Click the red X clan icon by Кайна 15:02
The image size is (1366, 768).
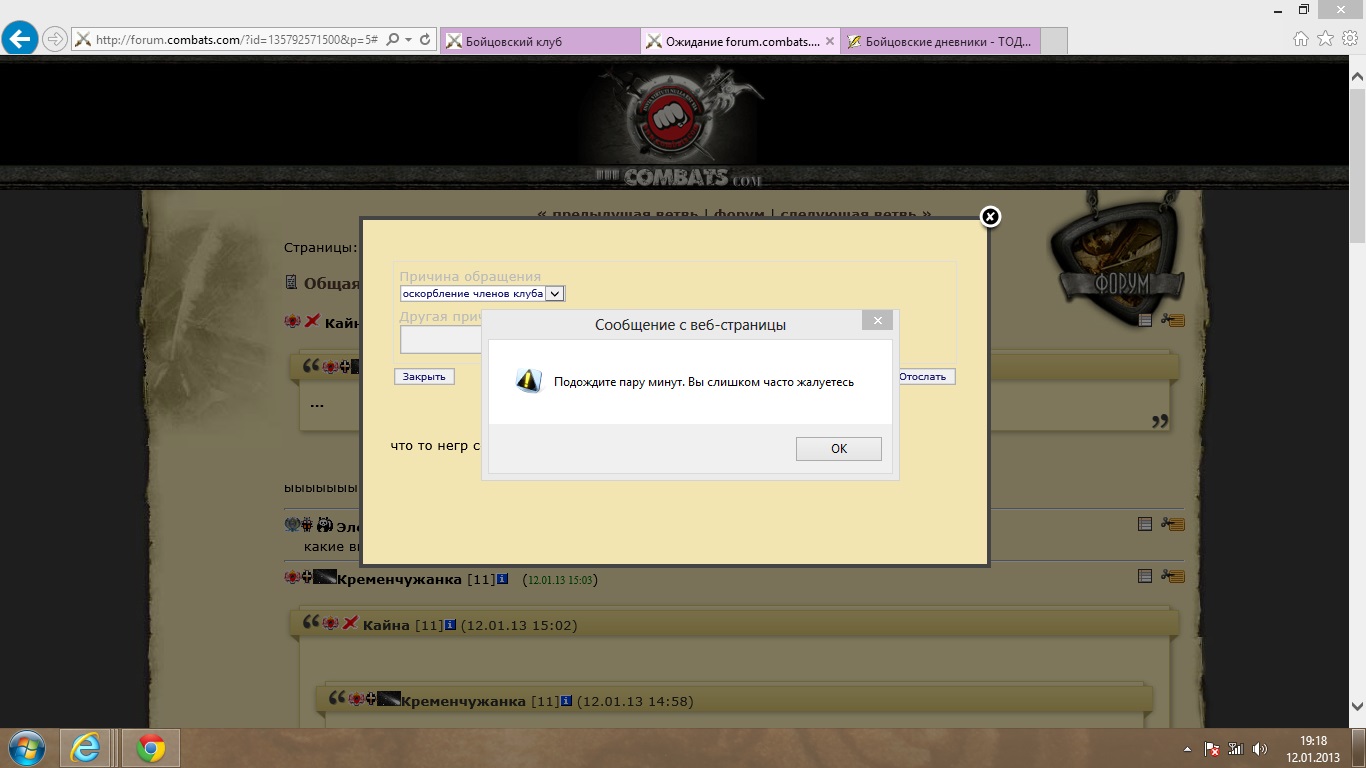(350, 623)
